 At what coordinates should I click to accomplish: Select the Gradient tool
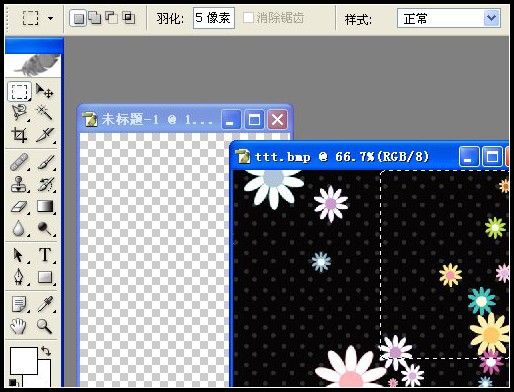[x=45, y=207]
